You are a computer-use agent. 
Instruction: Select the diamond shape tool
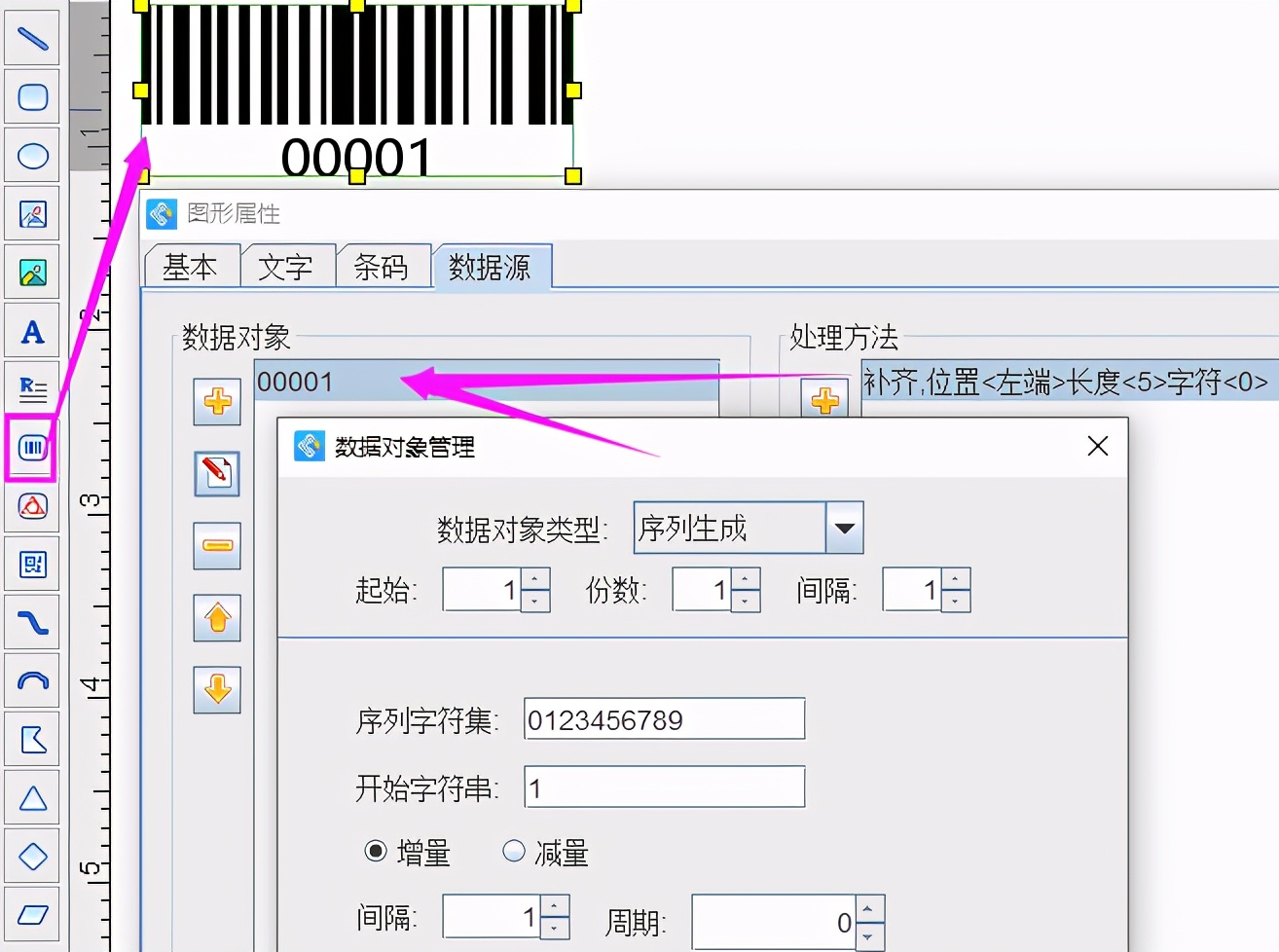click(32, 857)
